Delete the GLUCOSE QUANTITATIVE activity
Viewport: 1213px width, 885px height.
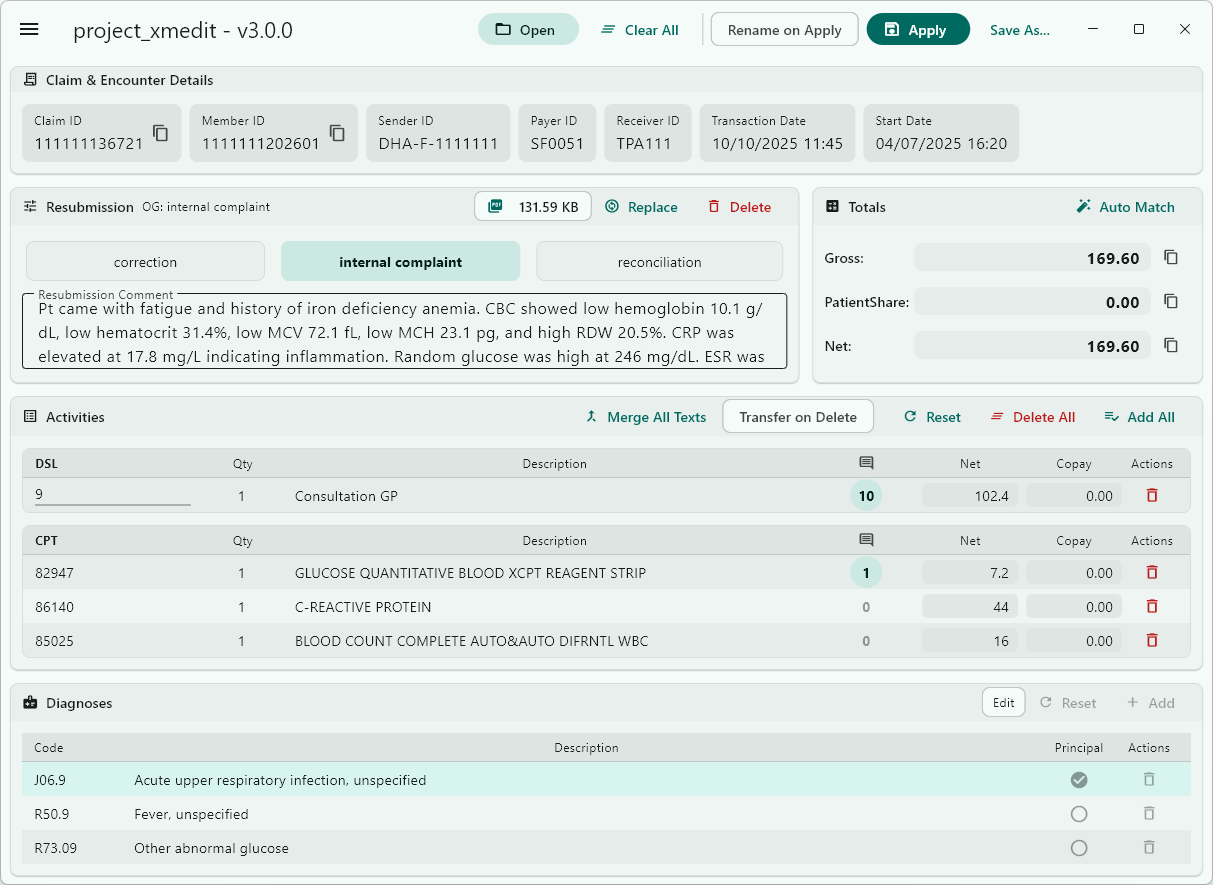tap(1151, 572)
